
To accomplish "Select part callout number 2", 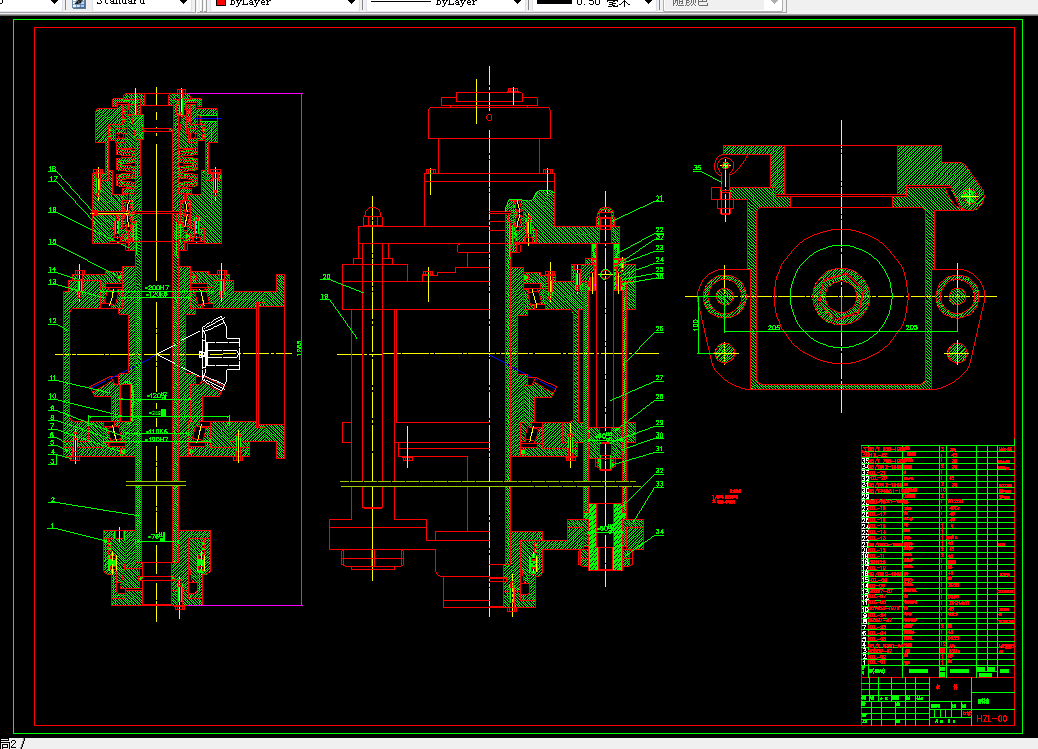I will coord(52,501).
